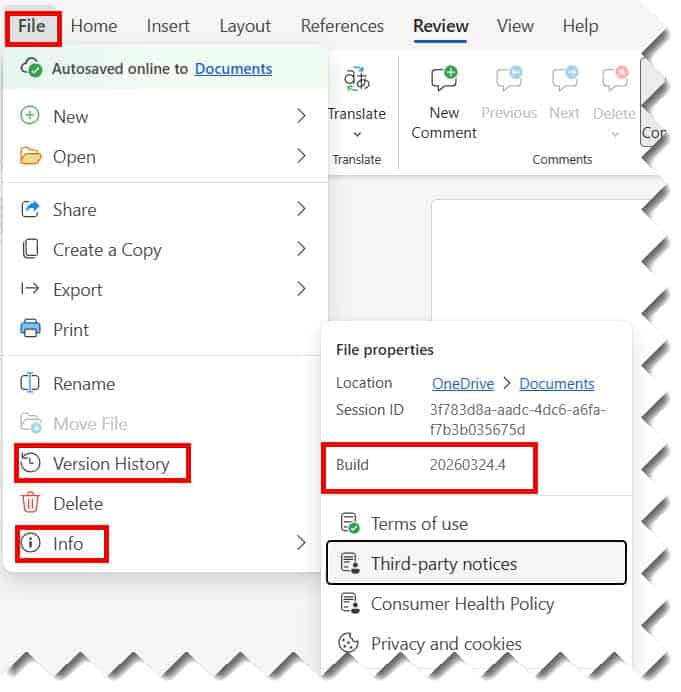The height and width of the screenshot is (692, 681).
Task: Open the Translate dropdown arrow
Action: point(357,134)
